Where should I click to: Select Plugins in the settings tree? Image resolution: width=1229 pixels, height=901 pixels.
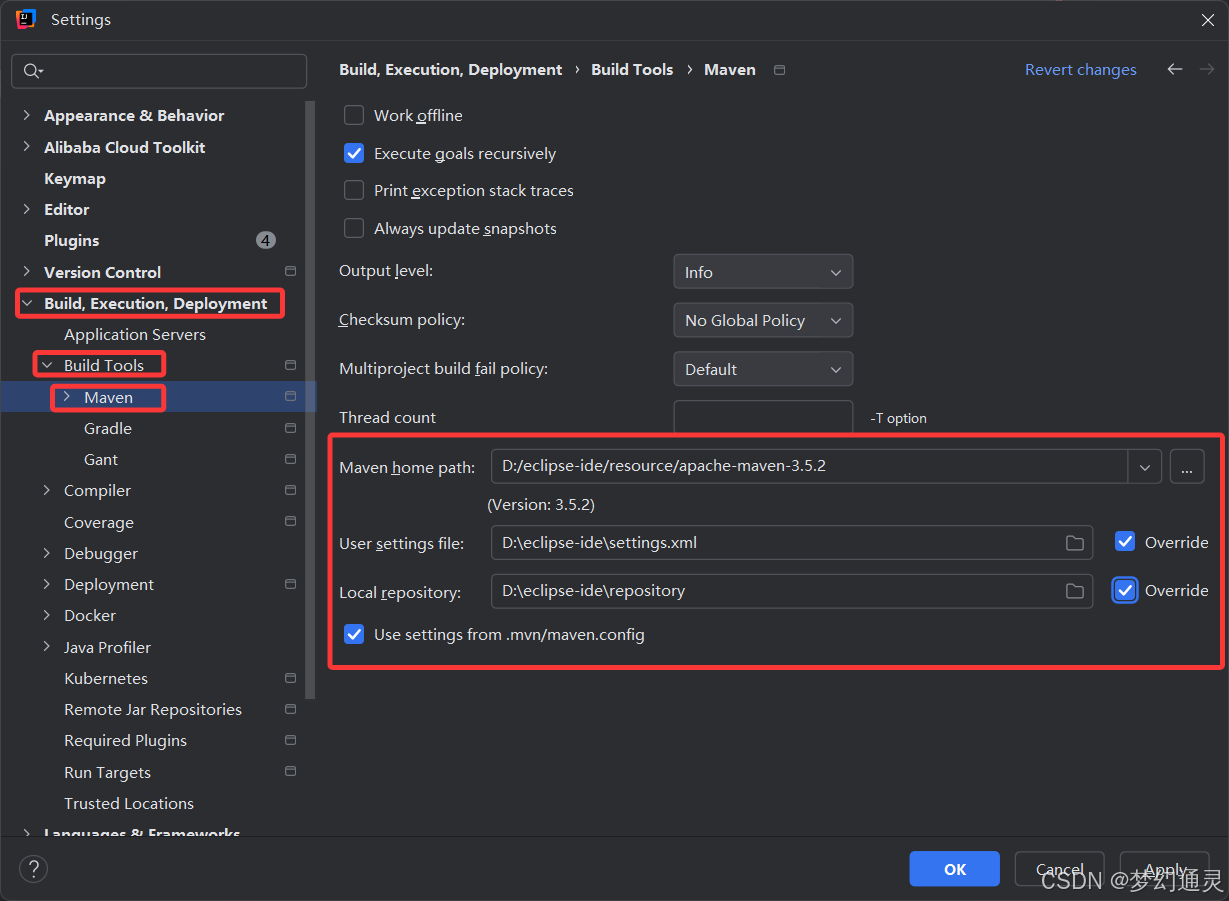click(x=72, y=240)
